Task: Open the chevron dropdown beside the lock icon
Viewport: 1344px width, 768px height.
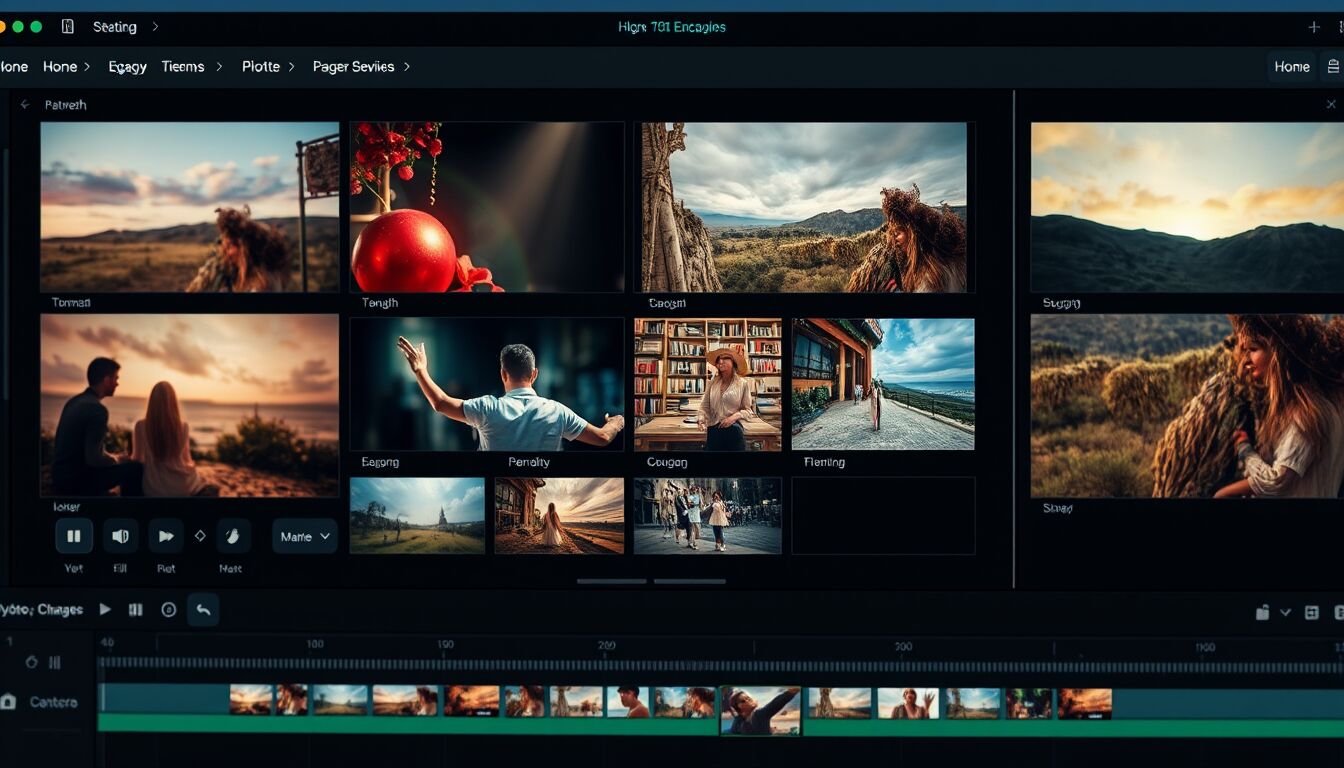Action: tap(1285, 613)
